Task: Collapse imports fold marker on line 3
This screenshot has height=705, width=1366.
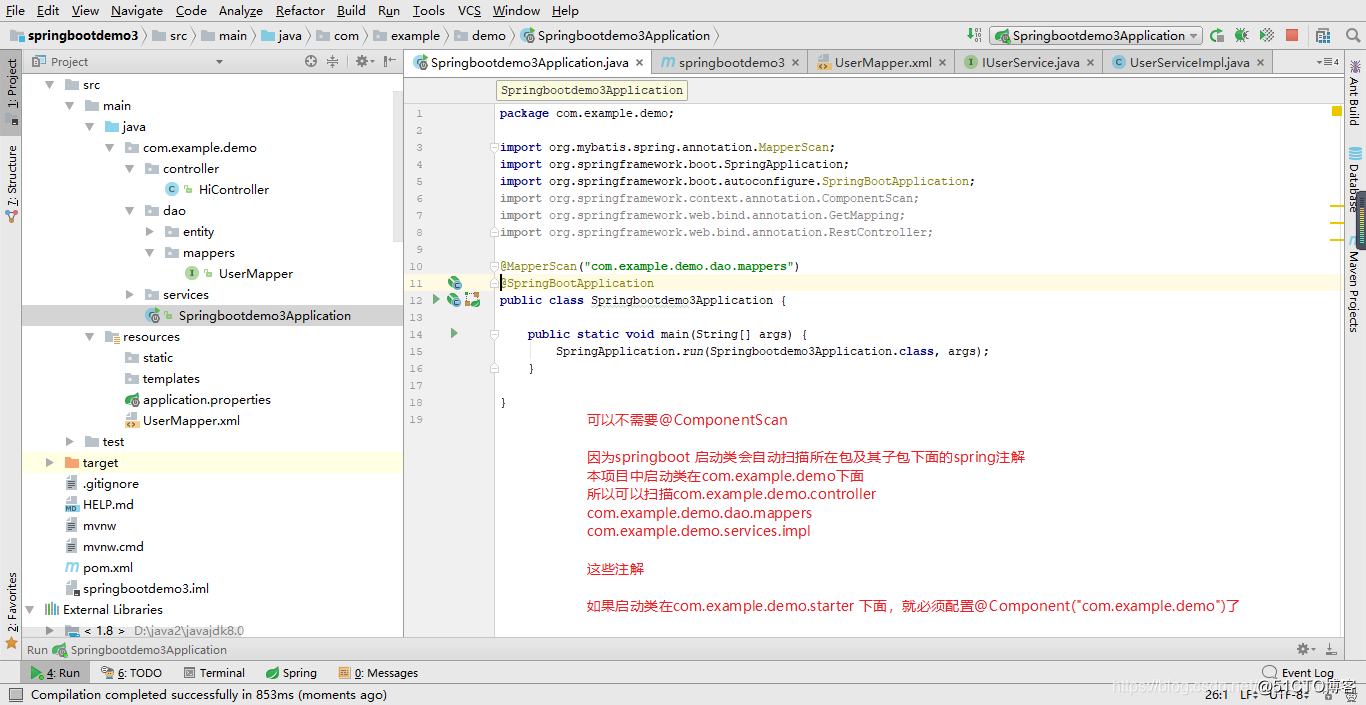Action: (x=494, y=147)
